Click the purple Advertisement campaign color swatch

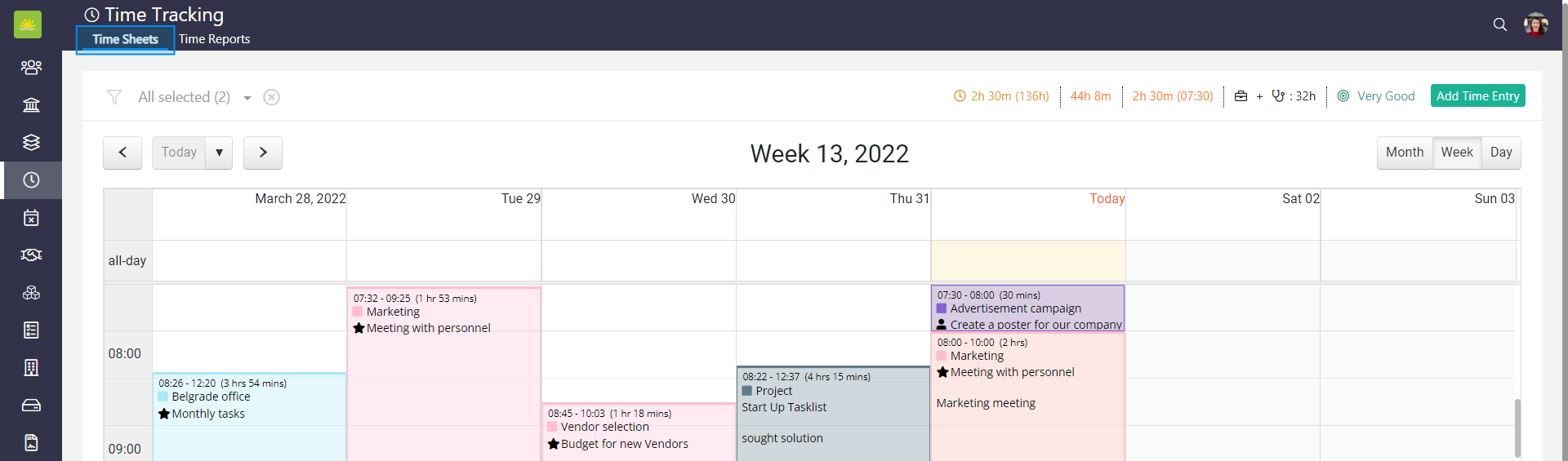(x=942, y=308)
